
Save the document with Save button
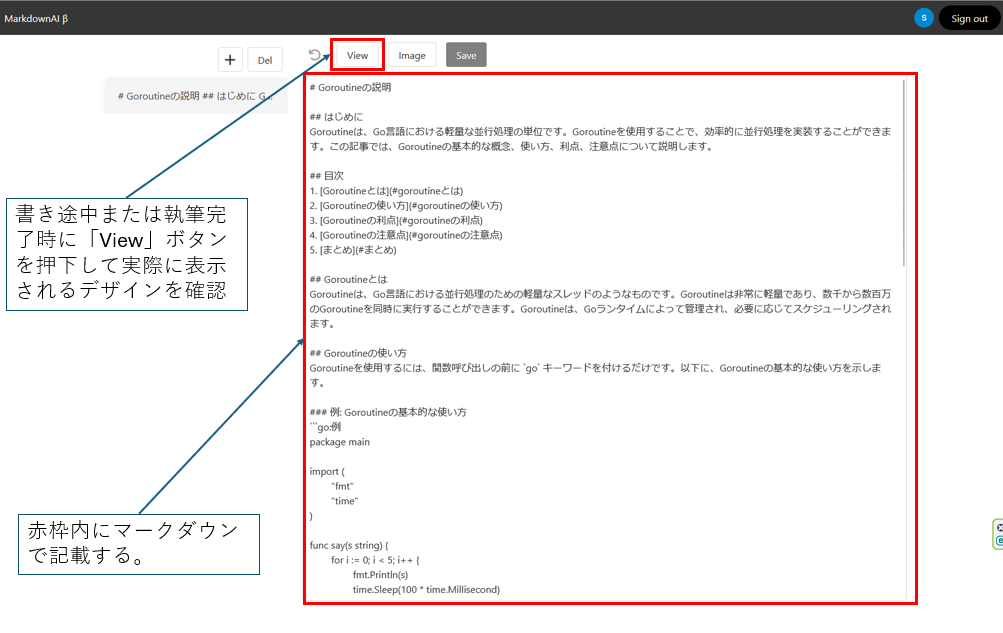(x=466, y=56)
